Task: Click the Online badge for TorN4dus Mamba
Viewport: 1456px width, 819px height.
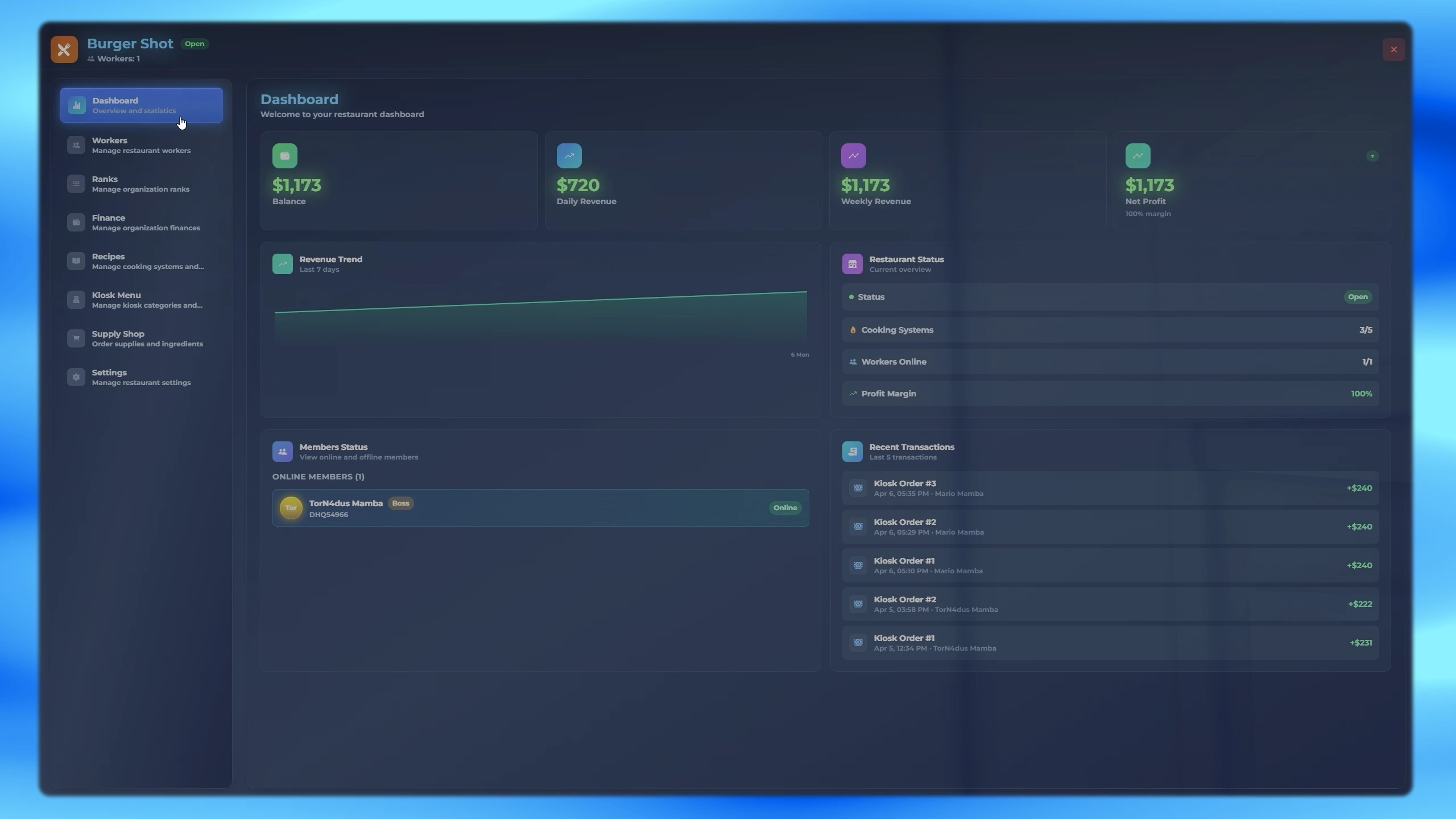Action: tap(785, 508)
